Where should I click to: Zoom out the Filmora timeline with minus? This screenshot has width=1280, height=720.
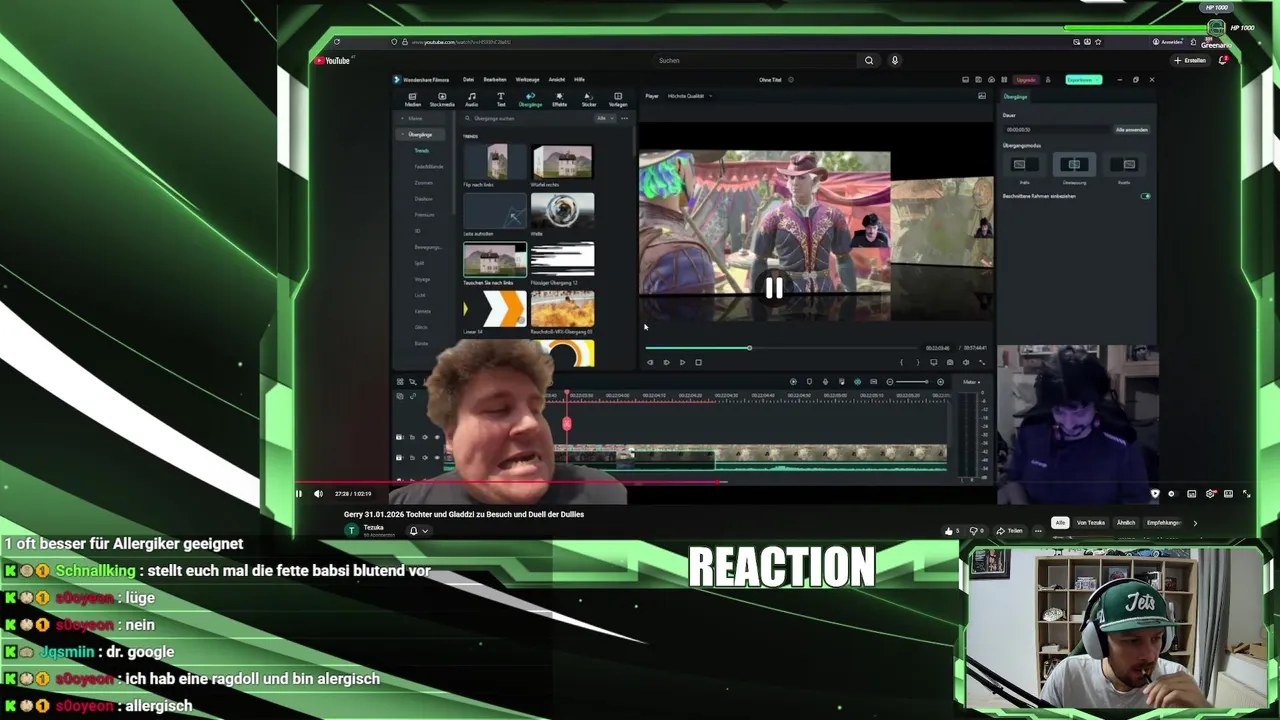tap(890, 381)
